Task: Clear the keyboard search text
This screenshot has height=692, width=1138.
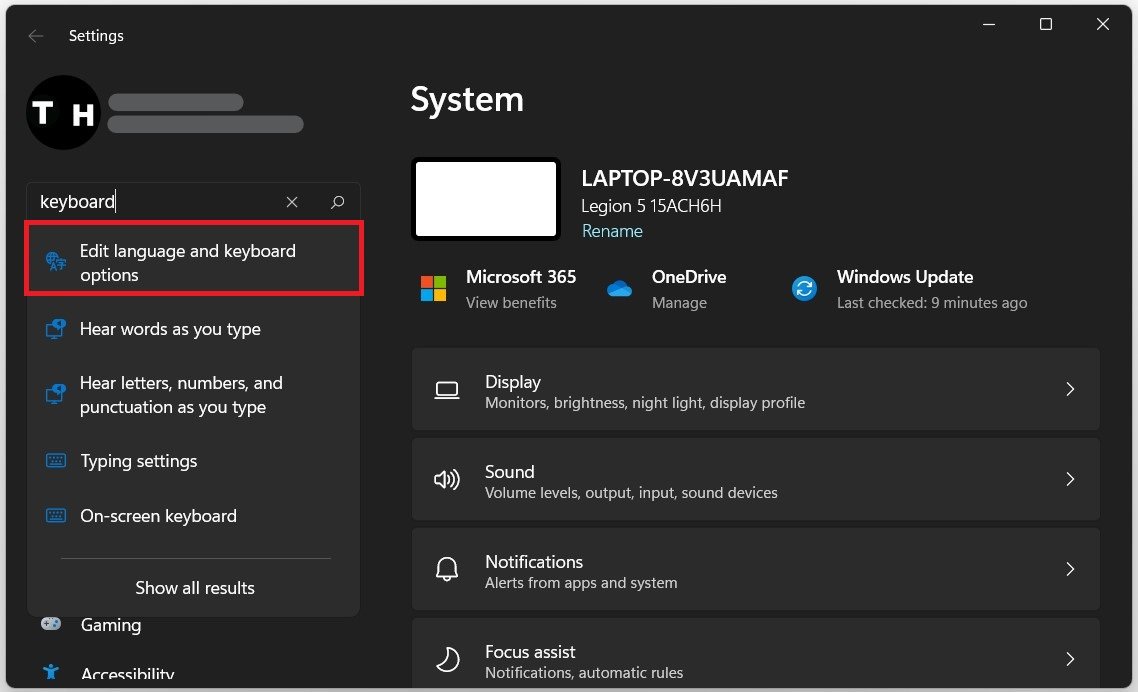Action: tap(292, 202)
